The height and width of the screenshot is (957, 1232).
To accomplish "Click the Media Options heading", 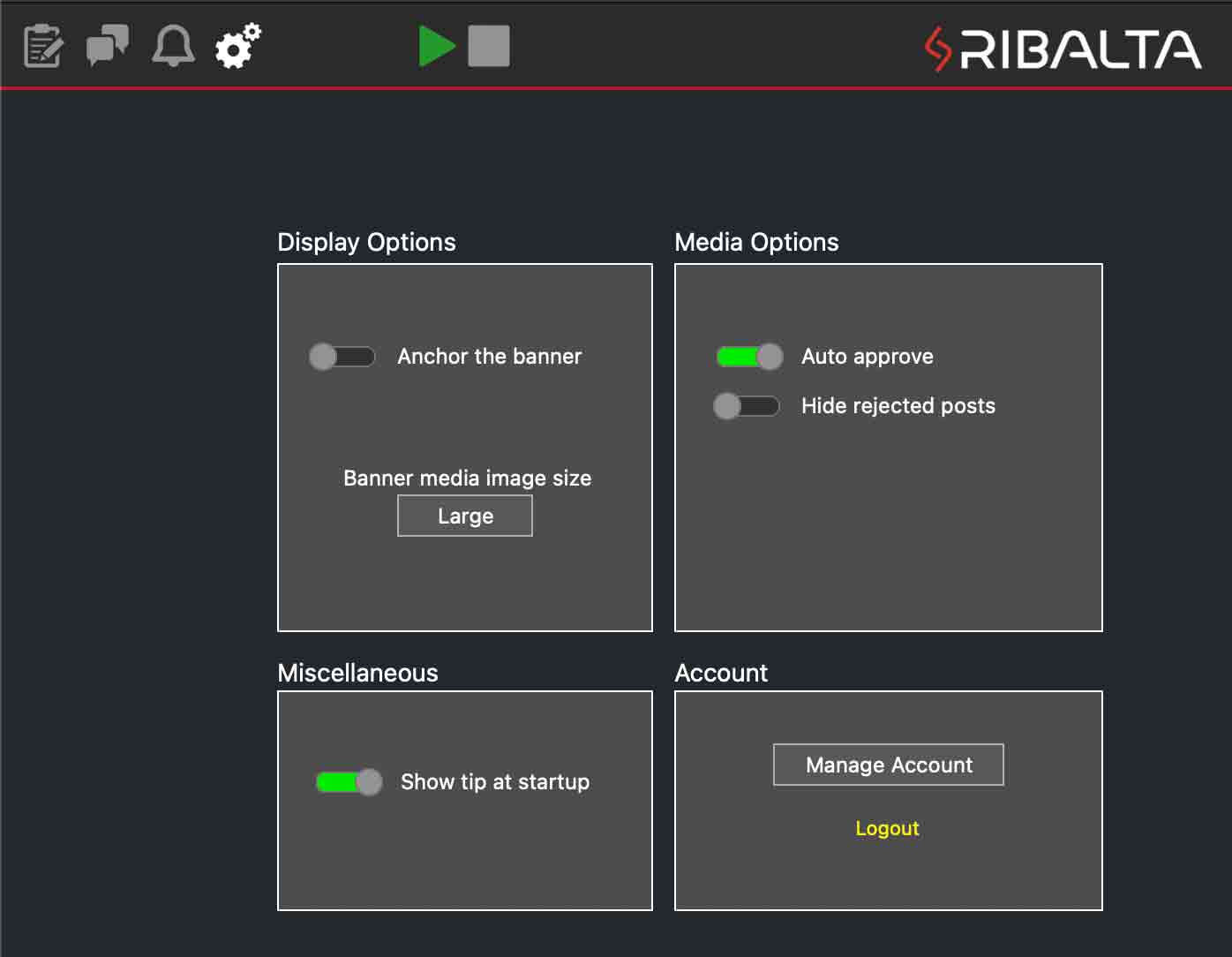I will pos(756,242).
